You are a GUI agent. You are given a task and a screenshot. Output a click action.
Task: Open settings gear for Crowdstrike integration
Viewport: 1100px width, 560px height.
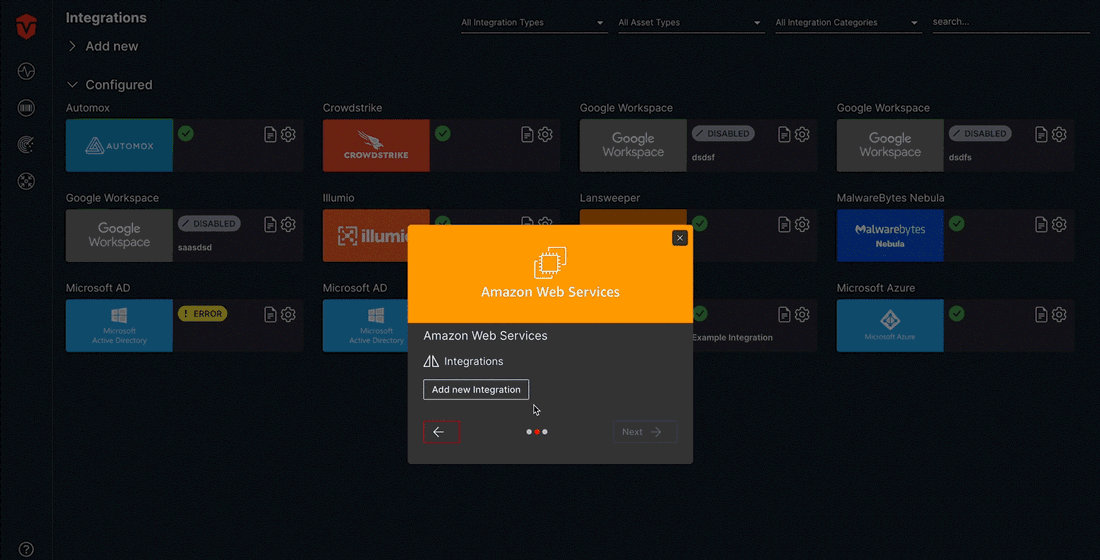(545, 134)
